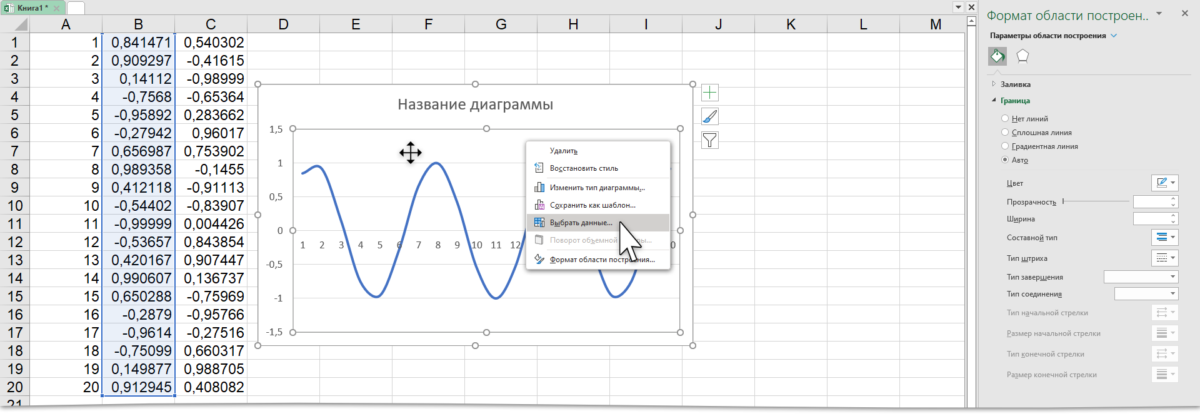Choose the 'Сплошная линия' radio option
This screenshot has height=416, width=1200.
[x=1006, y=133]
